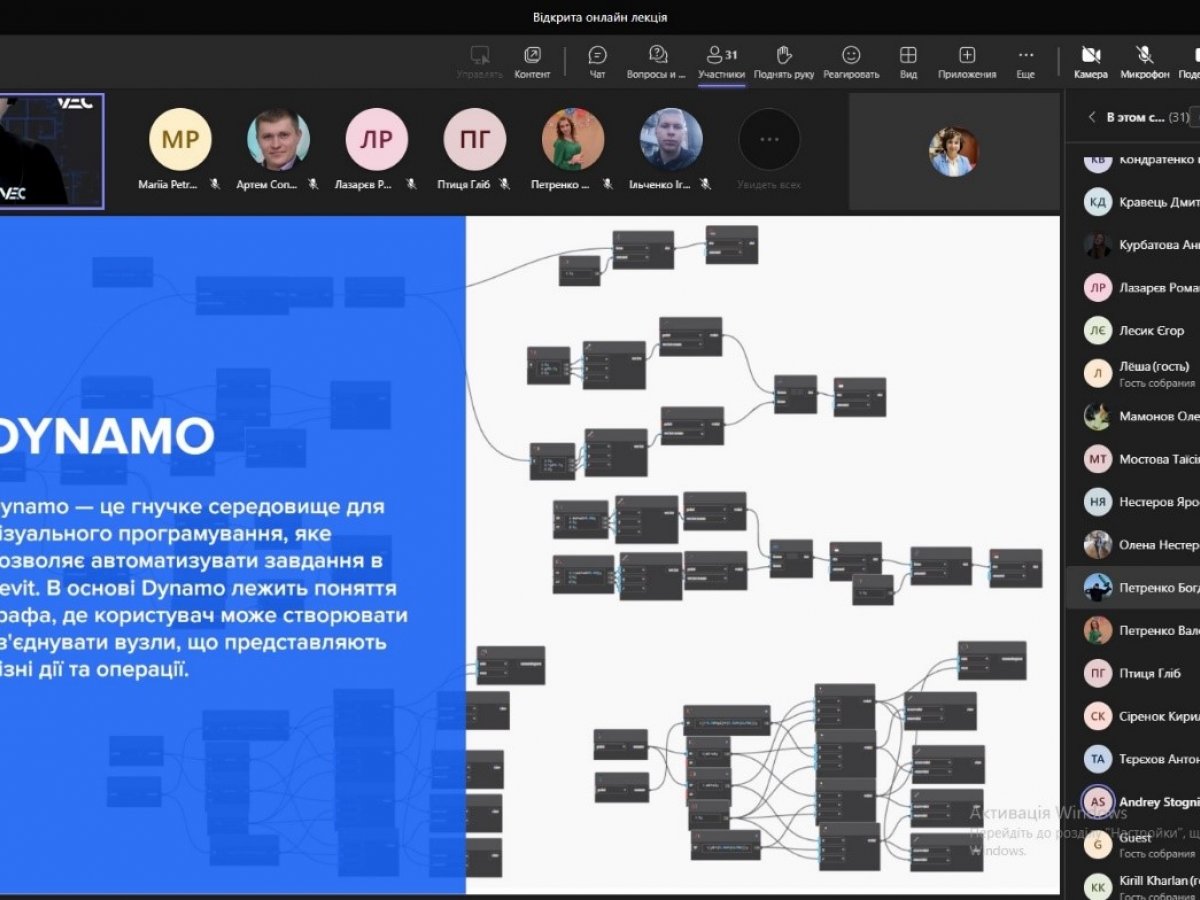Click the muted mic icon beside Ільченко Іг...
The height and width of the screenshot is (900, 1200).
tap(706, 185)
